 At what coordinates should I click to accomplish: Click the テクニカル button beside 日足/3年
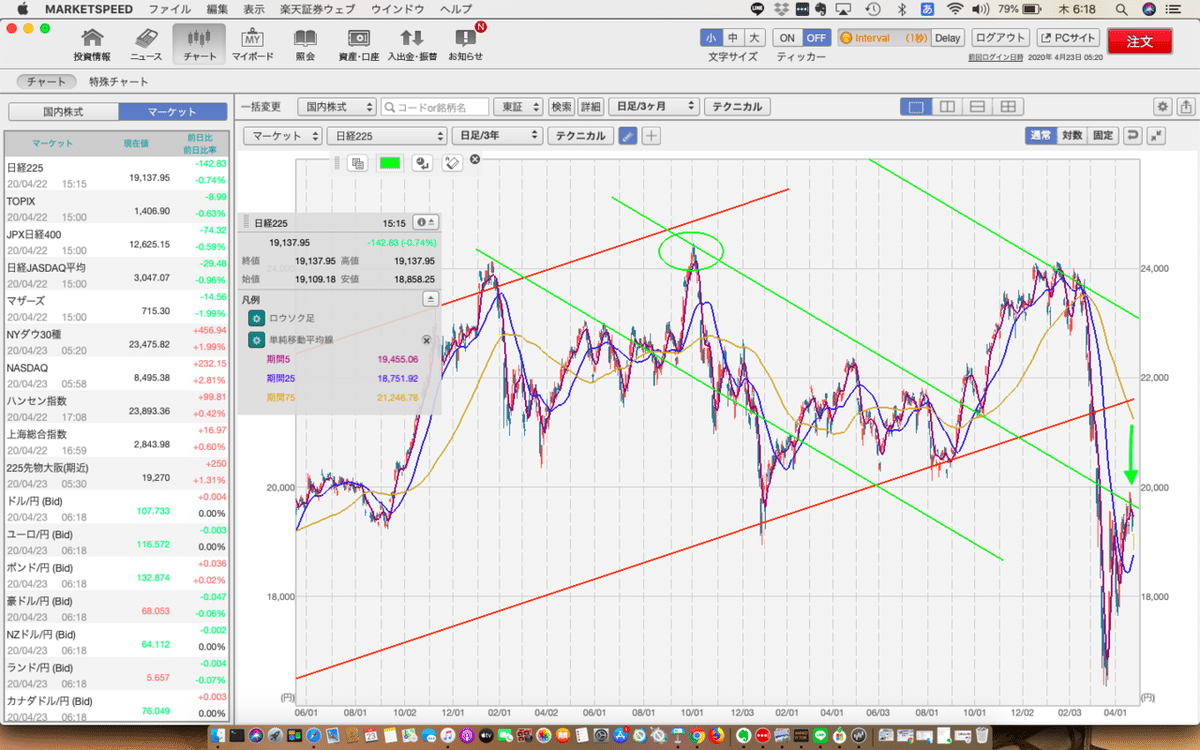(x=579, y=136)
